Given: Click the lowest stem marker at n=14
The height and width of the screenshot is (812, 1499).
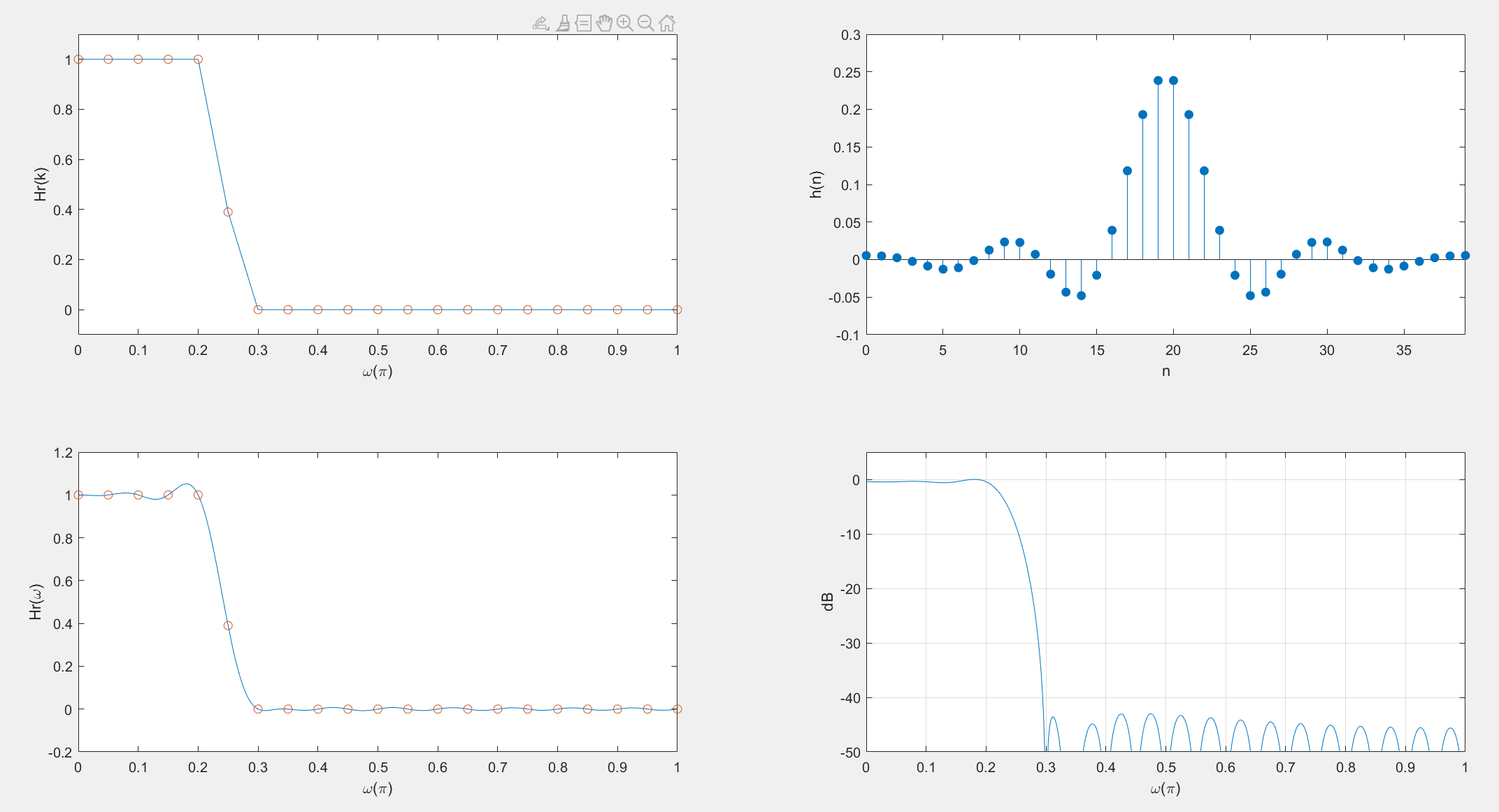Looking at the screenshot, I should 1081,296.
